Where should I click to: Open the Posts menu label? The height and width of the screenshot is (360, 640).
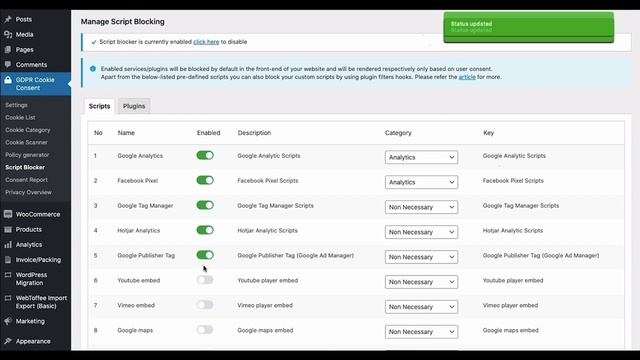pyautogui.click(x=24, y=19)
